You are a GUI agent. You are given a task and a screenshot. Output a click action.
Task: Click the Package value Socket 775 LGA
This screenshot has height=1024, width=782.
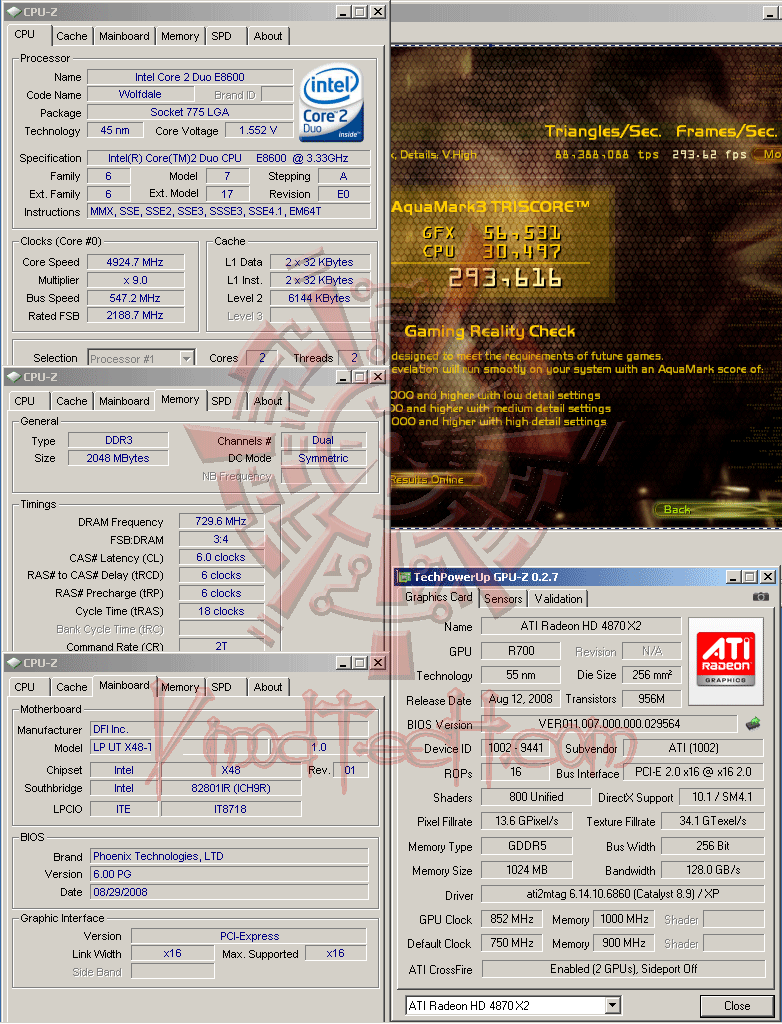click(190, 112)
